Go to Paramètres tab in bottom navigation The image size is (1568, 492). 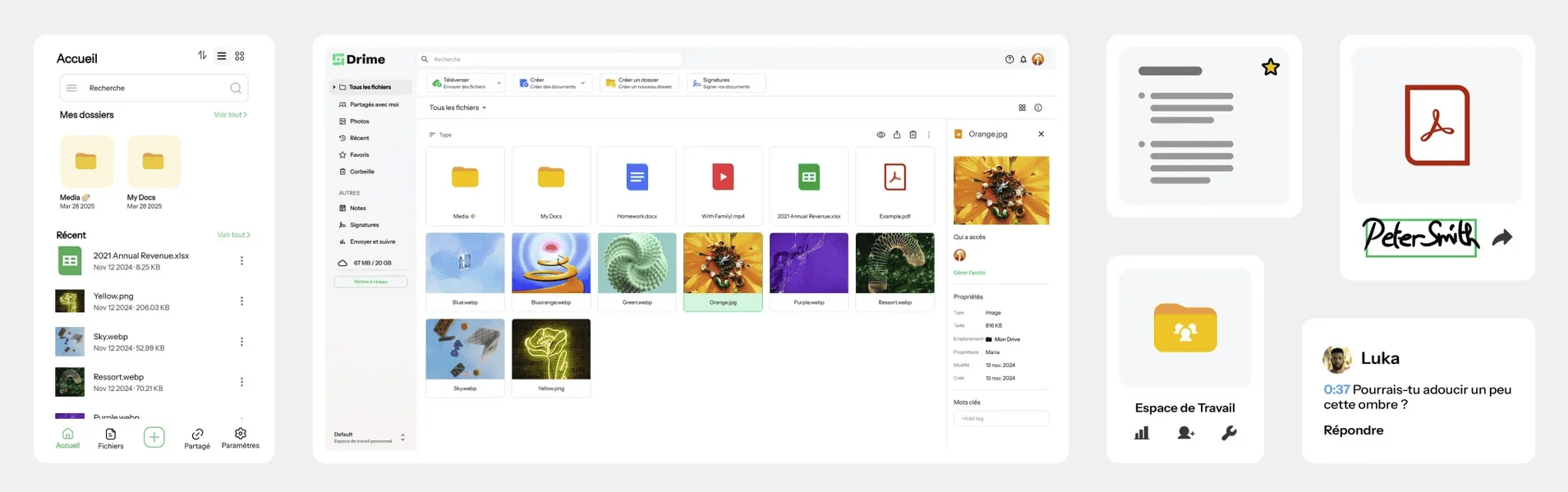coord(241,439)
